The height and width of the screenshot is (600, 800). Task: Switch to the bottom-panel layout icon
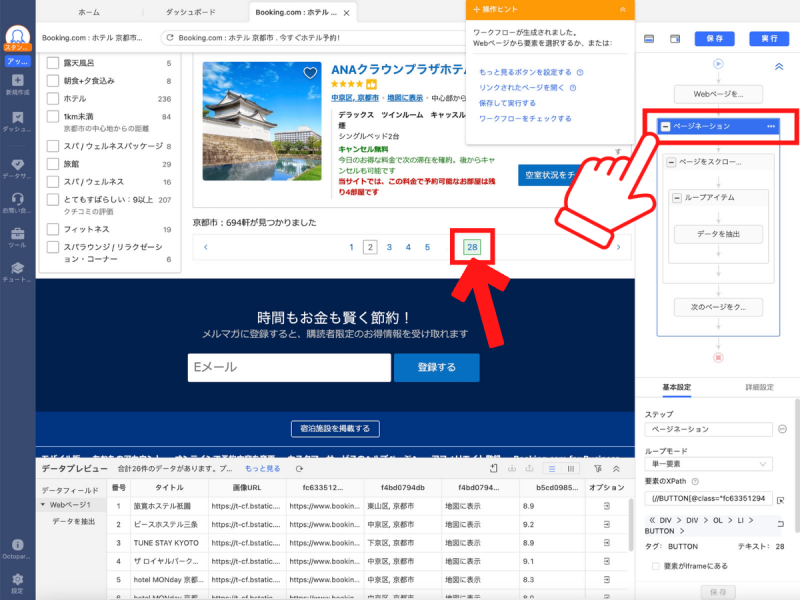click(649, 39)
